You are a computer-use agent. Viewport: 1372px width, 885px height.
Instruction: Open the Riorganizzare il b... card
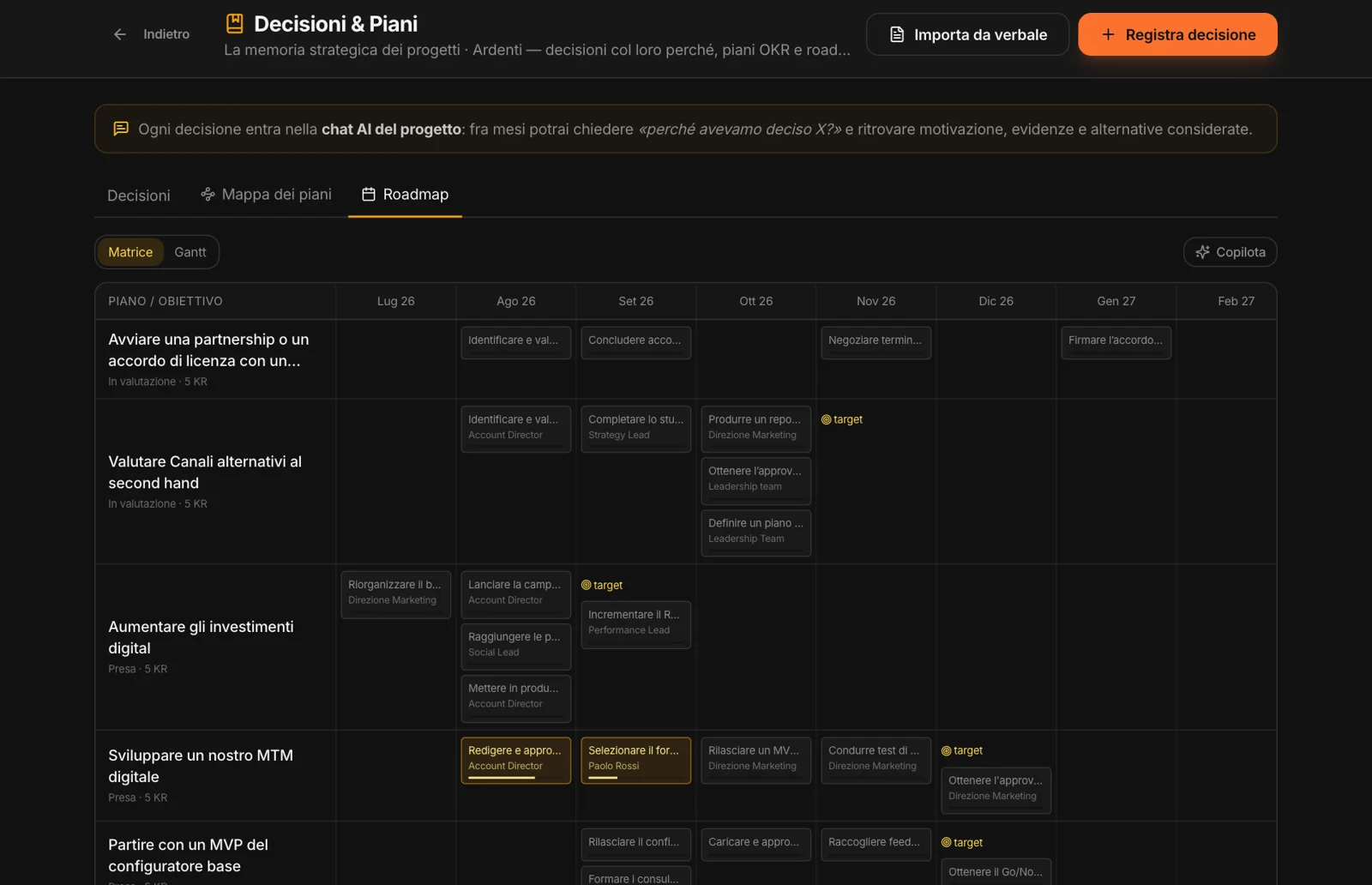(x=395, y=594)
